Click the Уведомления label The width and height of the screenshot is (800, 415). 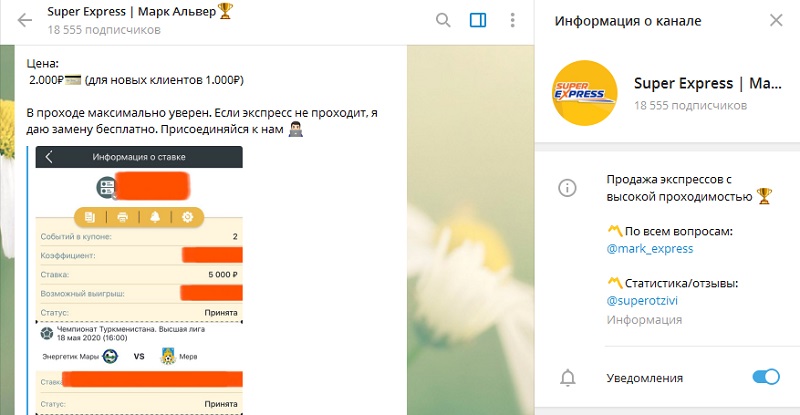[x=644, y=378]
